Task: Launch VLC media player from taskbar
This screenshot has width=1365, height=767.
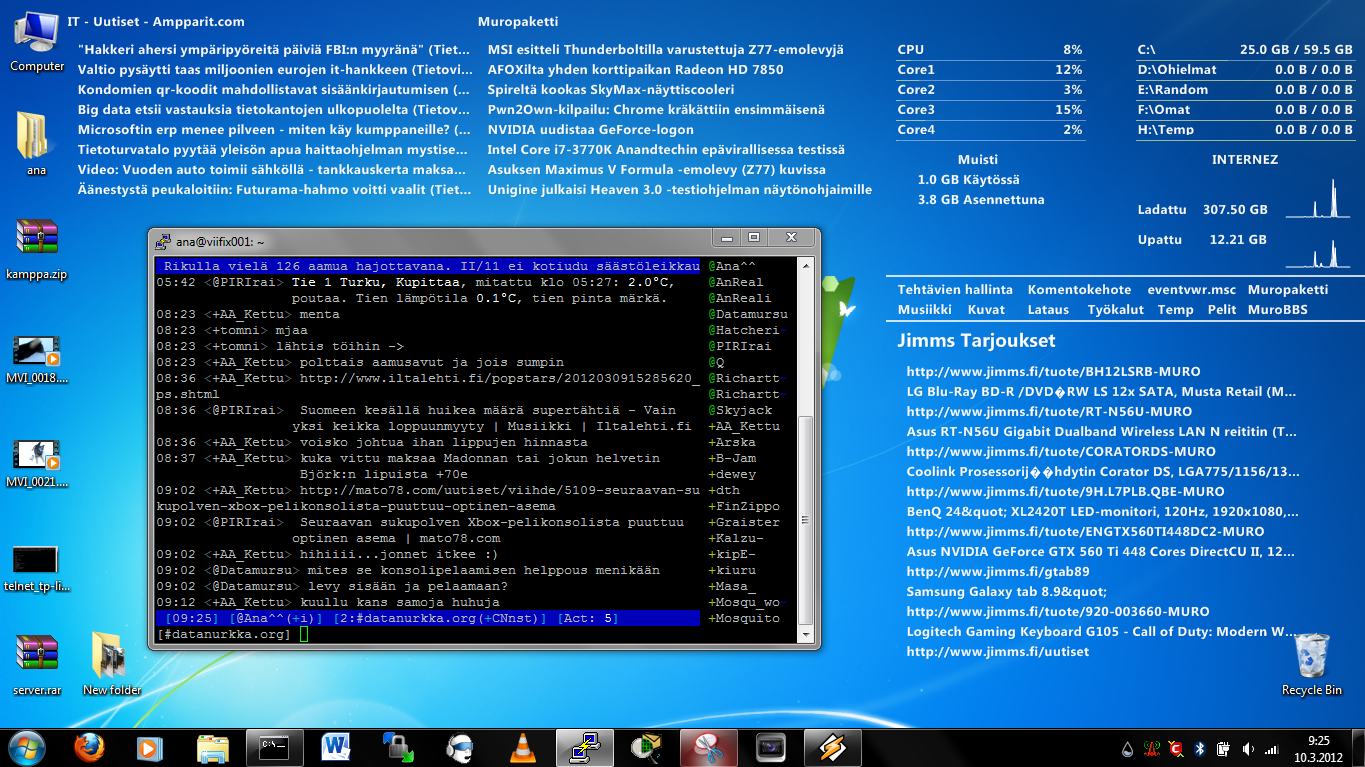Action: [522, 747]
